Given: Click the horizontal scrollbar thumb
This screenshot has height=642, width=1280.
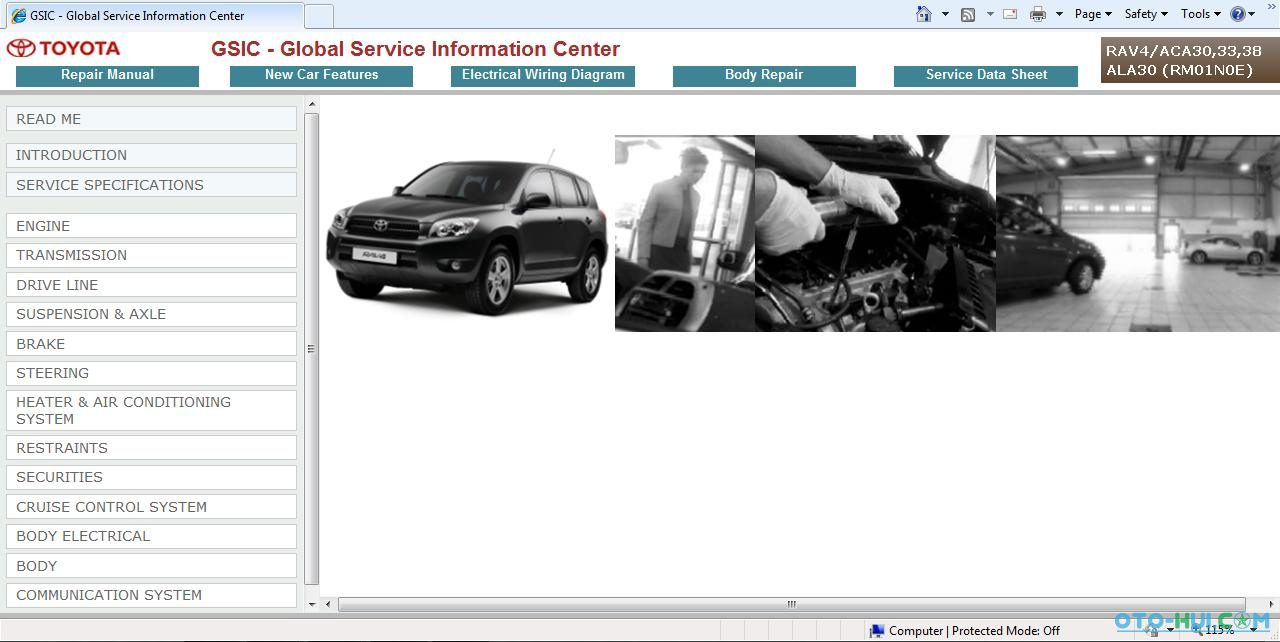Looking at the screenshot, I should (791, 604).
